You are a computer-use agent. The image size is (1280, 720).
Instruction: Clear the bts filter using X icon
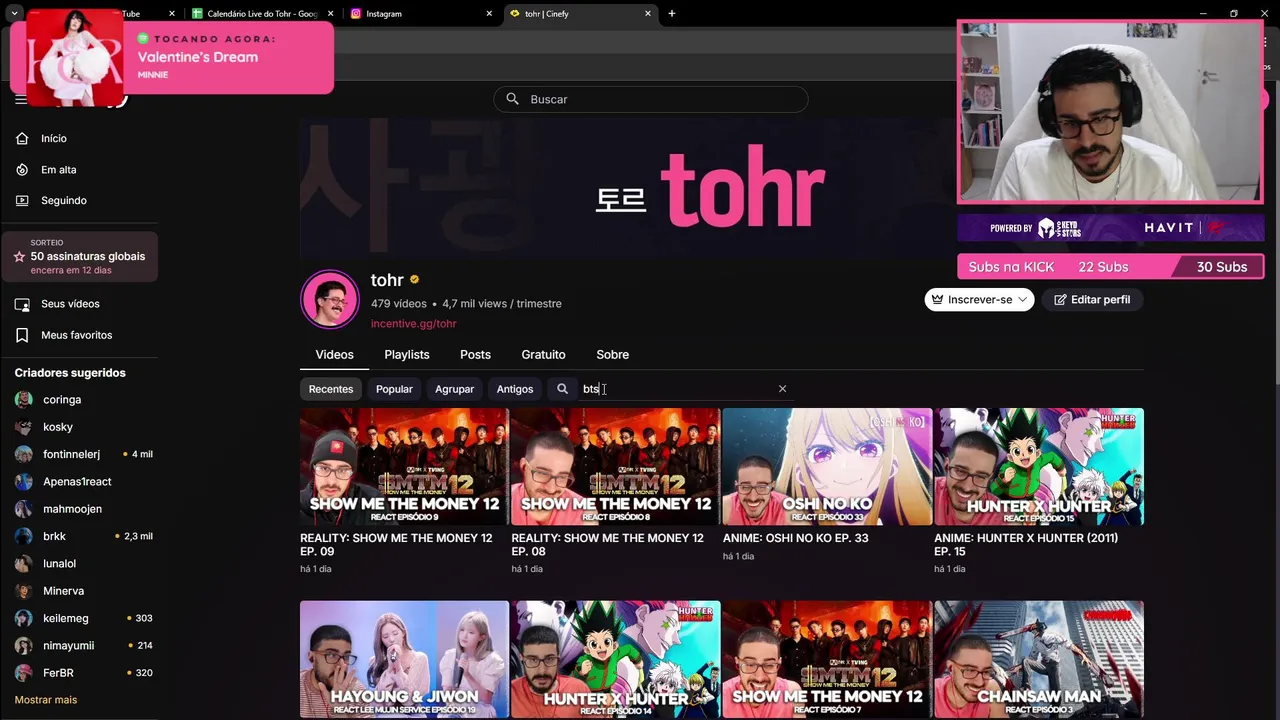click(782, 389)
